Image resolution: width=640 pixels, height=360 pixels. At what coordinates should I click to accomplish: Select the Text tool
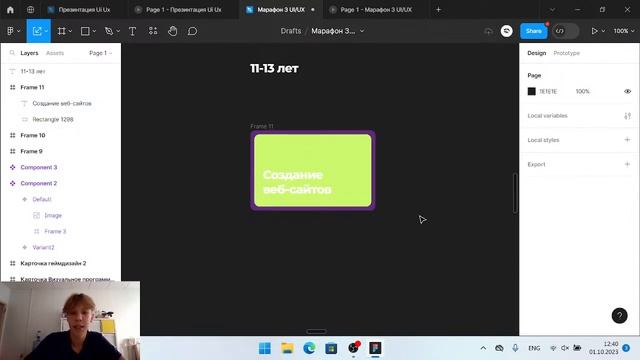click(132, 31)
